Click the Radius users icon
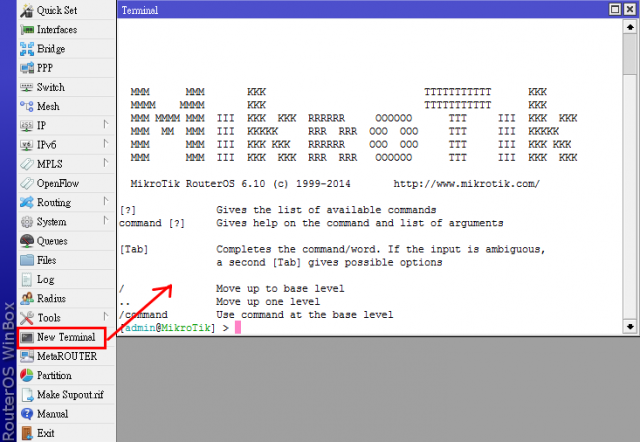The height and width of the screenshot is (442, 640). click(x=27, y=299)
